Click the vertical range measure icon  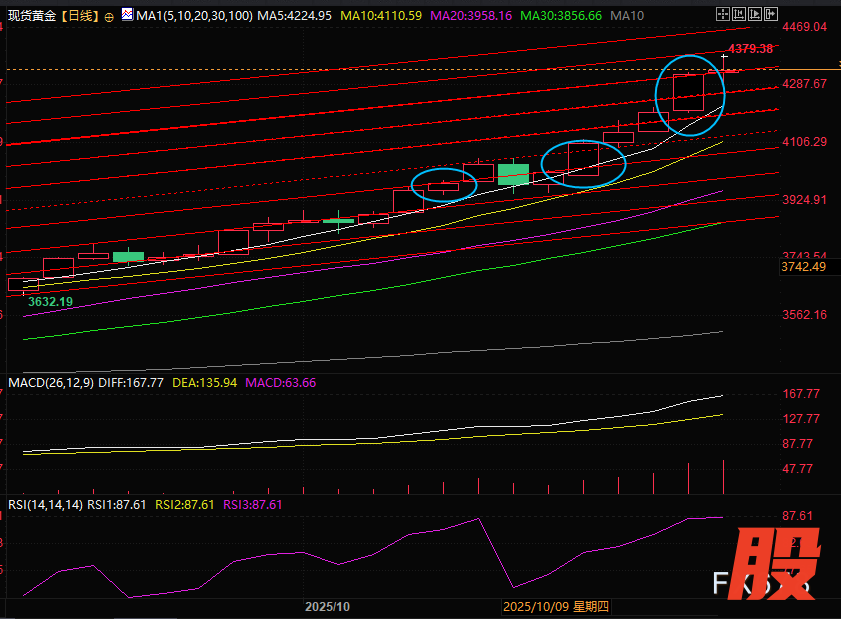(739, 14)
